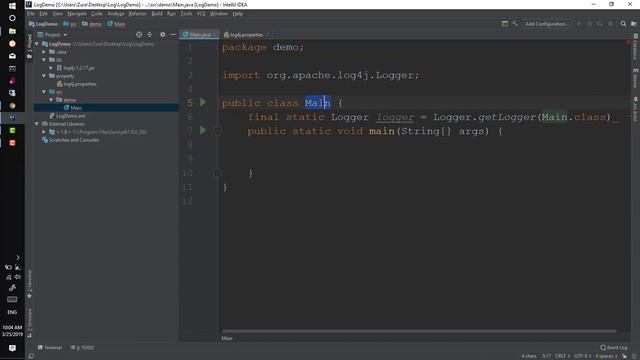
Task: Open the File menu
Action: coord(31,14)
